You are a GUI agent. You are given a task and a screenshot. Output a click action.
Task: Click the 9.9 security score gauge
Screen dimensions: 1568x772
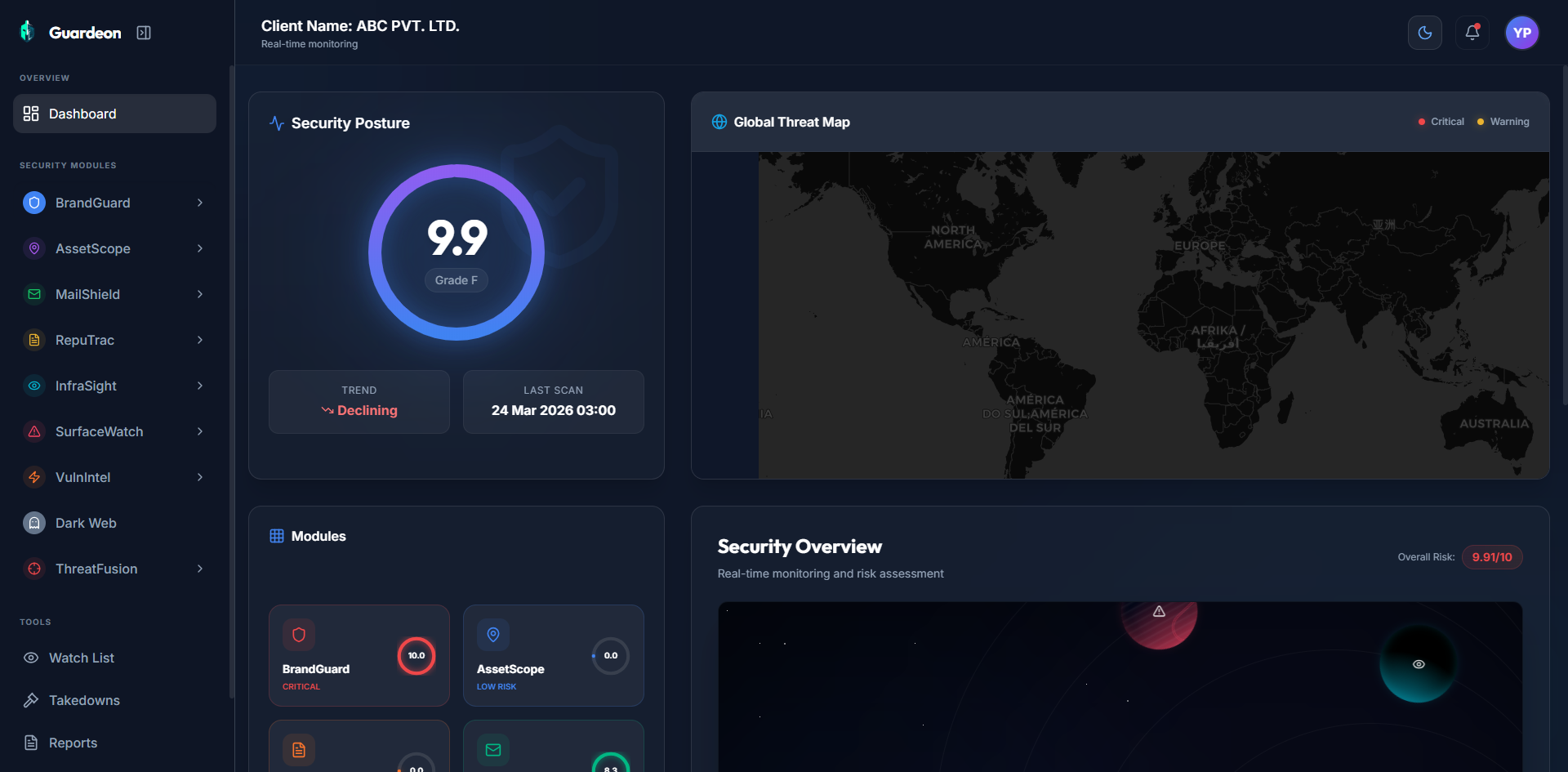pos(457,252)
